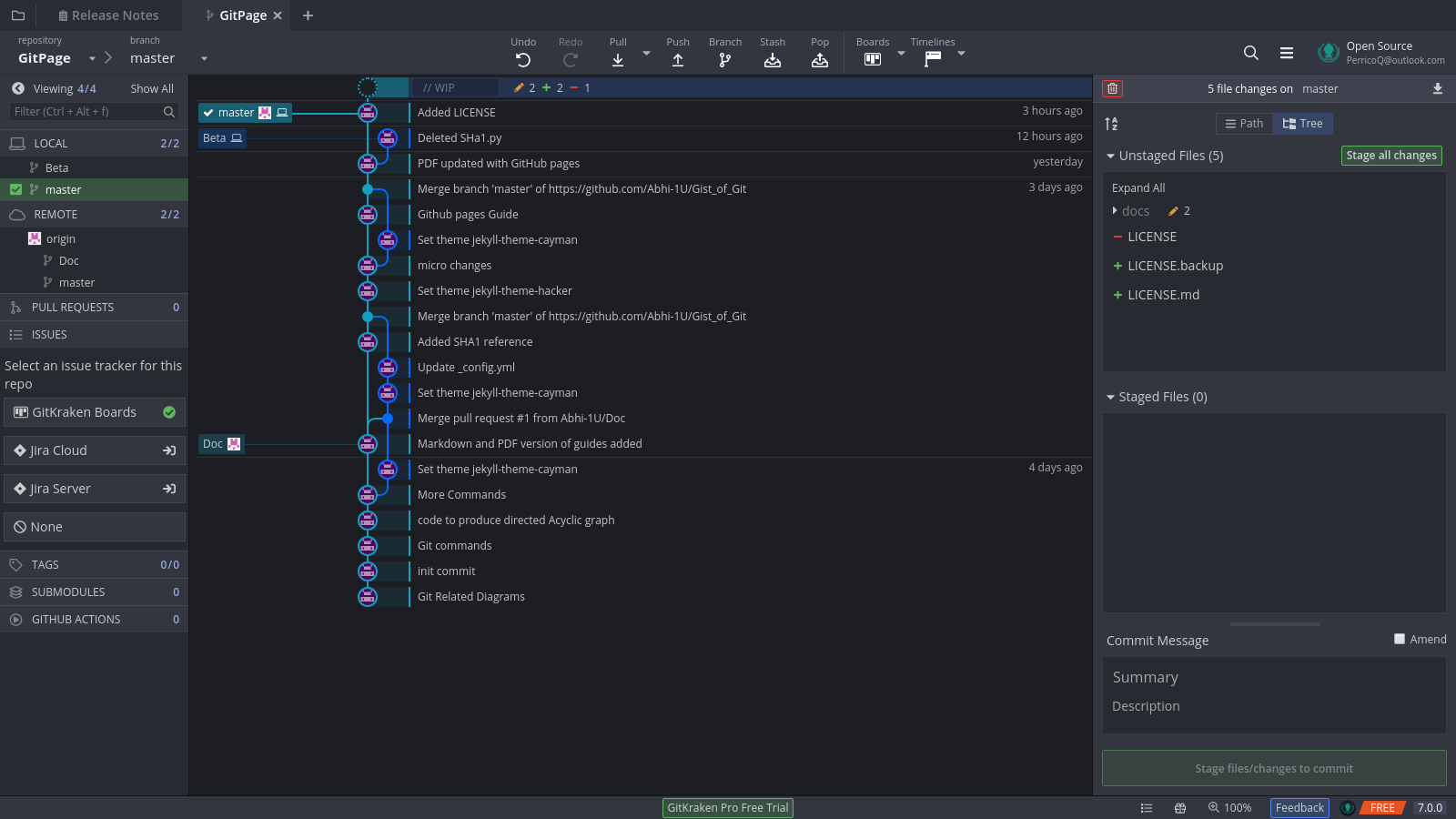Viewport: 1456px width, 819px height.
Task: Open the TAGS section
Action: click(x=94, y=564)
